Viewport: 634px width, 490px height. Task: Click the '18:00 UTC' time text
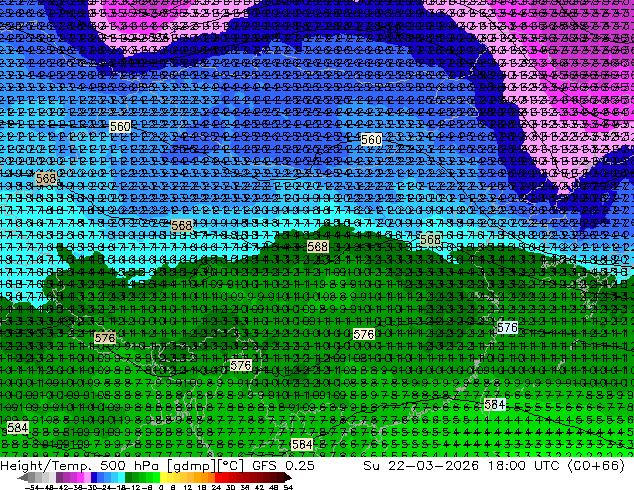click(x=523, y=465)
